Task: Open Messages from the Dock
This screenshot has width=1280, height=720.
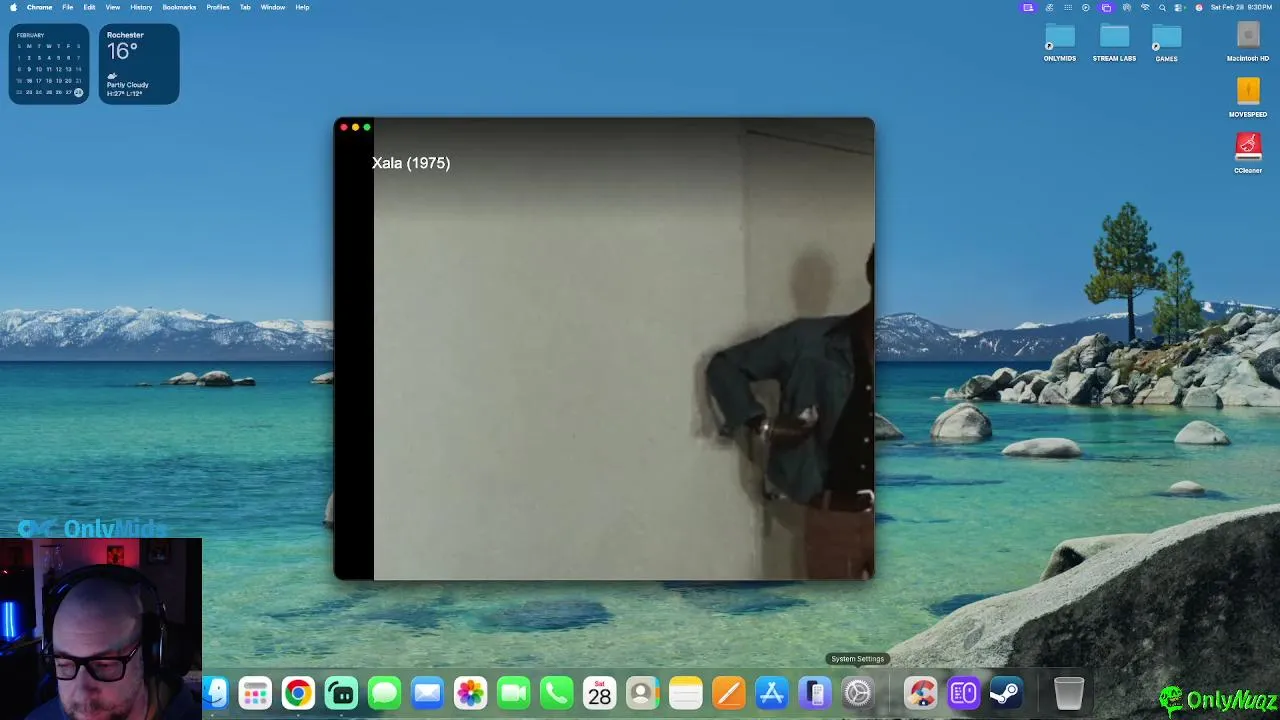Action: pos(384,693)
